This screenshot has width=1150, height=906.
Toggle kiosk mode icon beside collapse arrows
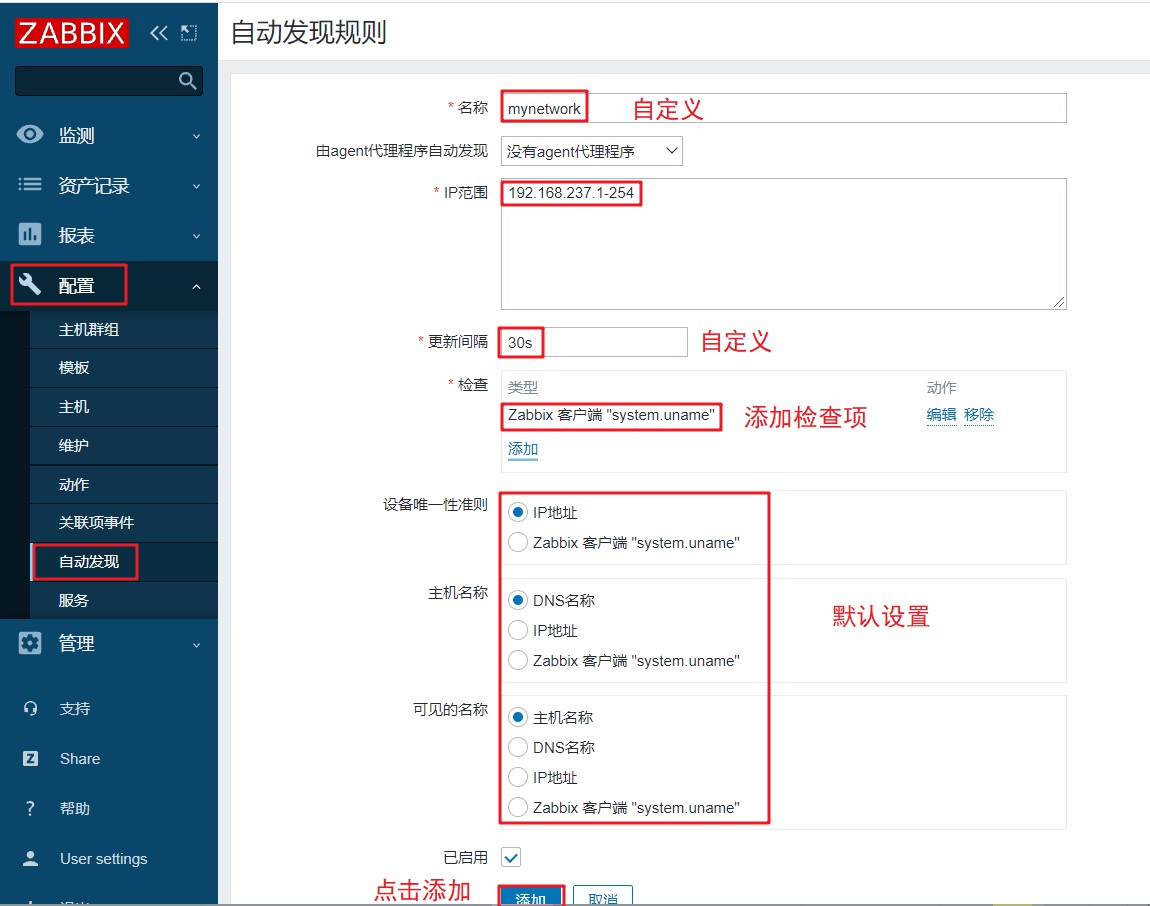click(189, 33)
